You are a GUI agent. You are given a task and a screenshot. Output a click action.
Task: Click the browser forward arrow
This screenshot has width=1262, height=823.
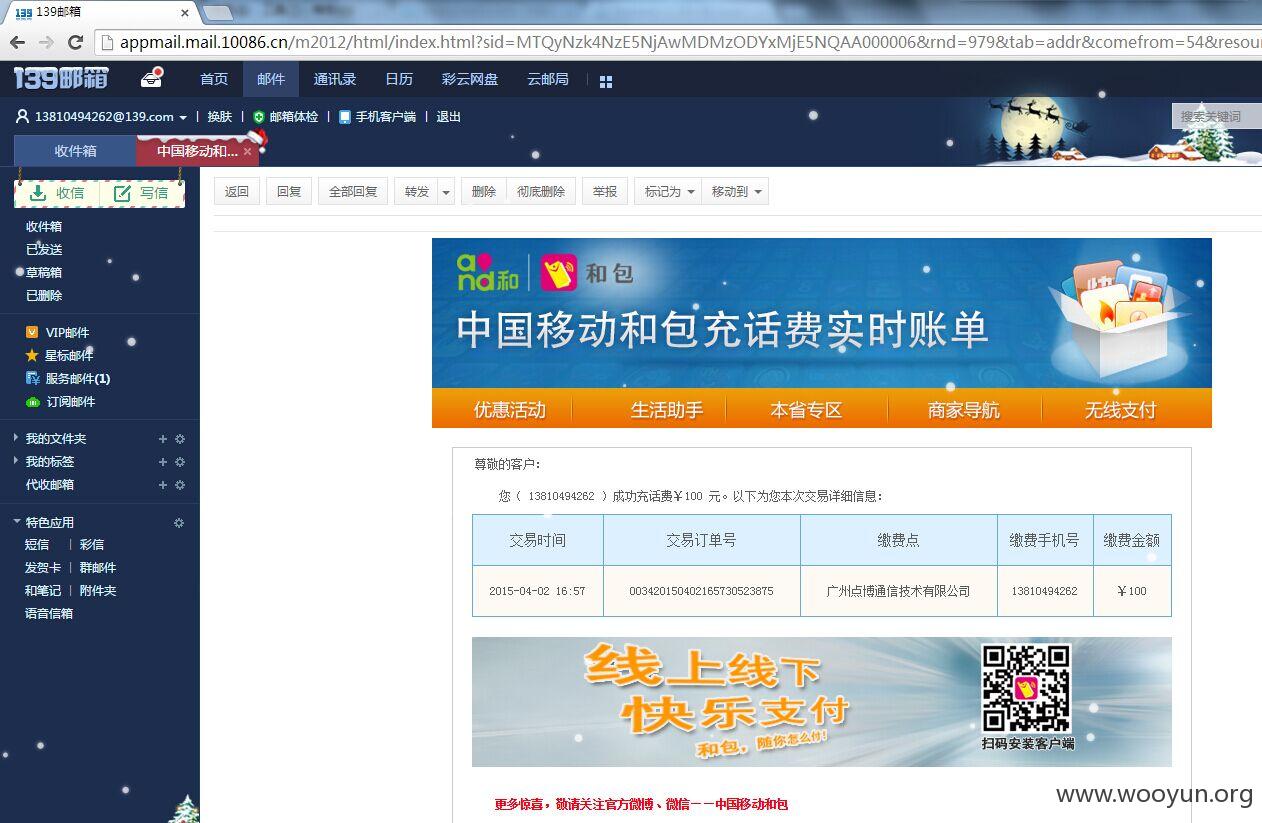click(x=46, y=42)
